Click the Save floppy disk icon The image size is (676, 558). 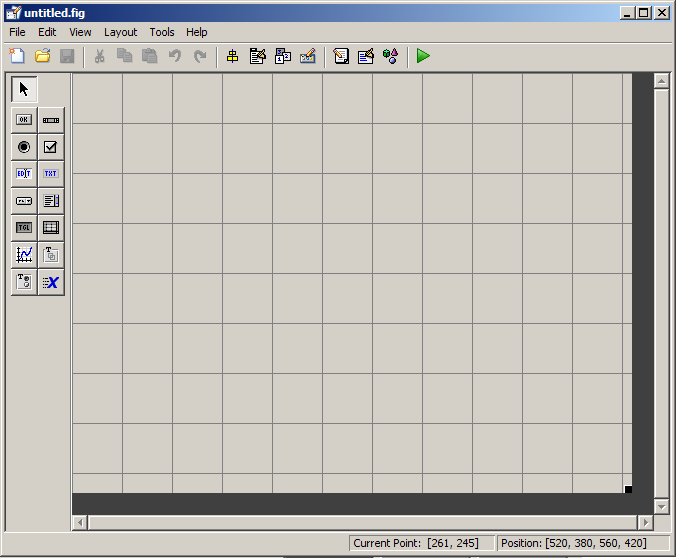[67, 56]
